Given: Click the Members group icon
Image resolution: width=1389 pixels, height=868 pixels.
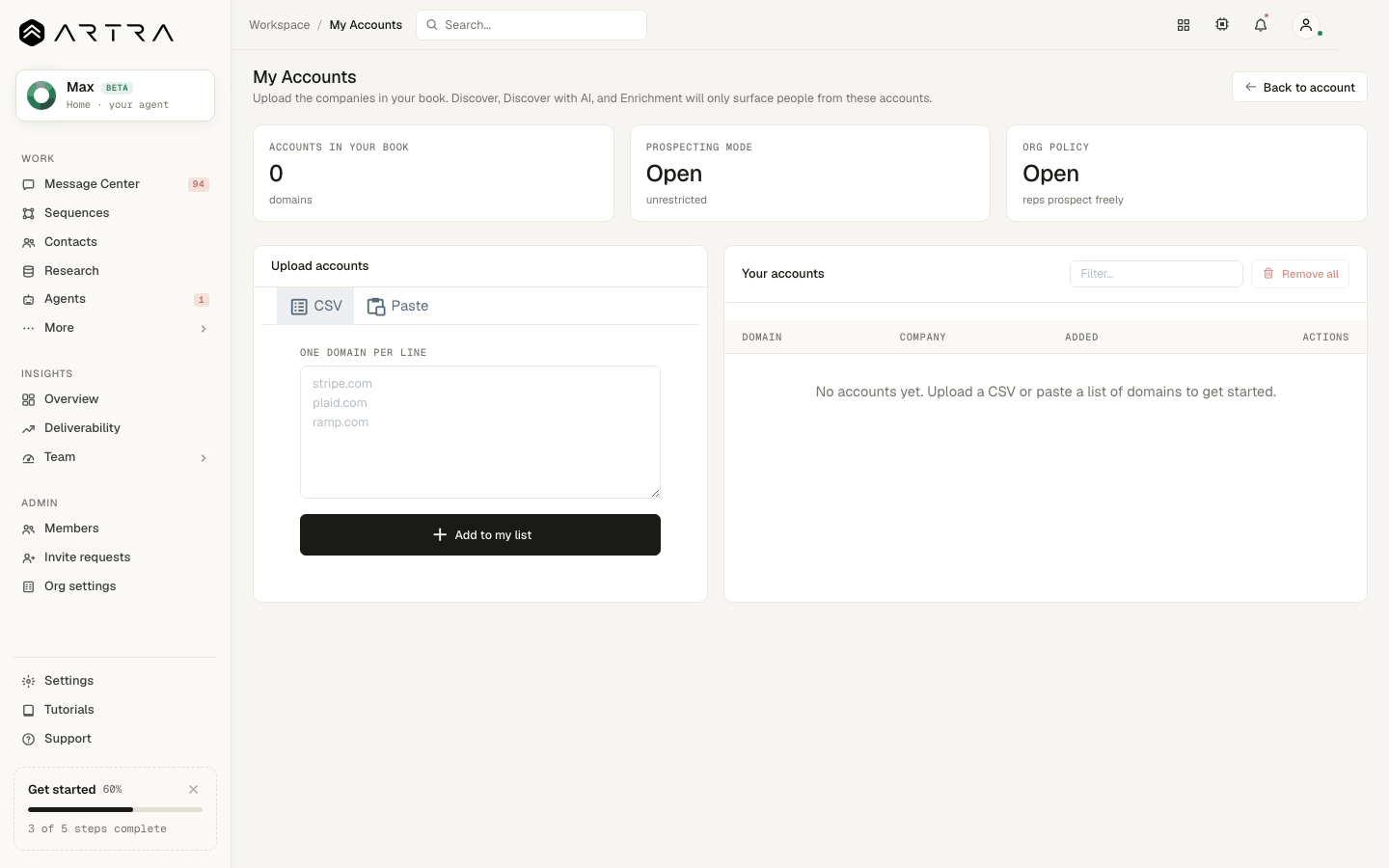Looking at the screenshot, I should click(x=29, y=529).
